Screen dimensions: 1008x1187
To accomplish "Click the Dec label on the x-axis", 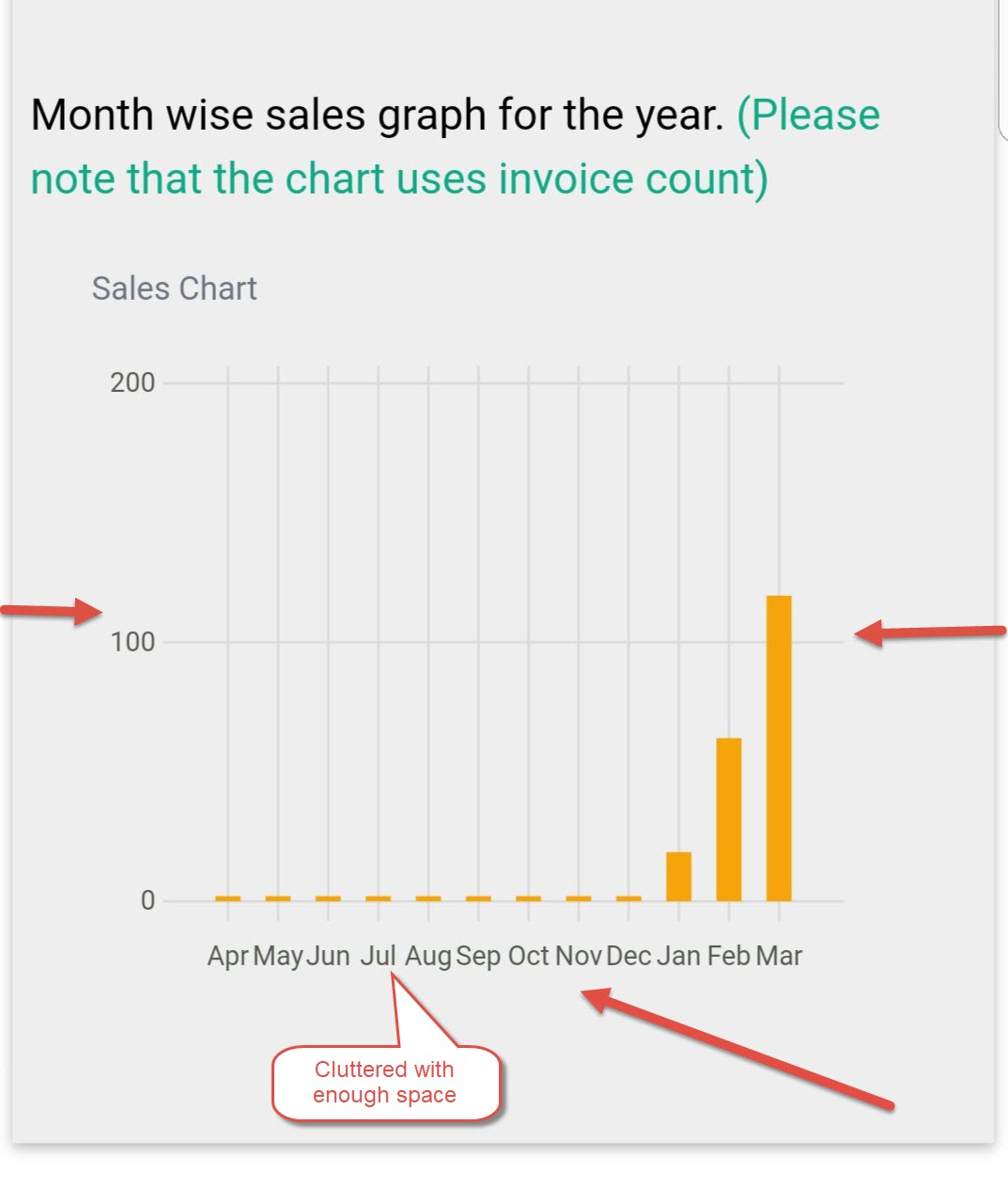I will pyautogui.click(x=628, y=956).
